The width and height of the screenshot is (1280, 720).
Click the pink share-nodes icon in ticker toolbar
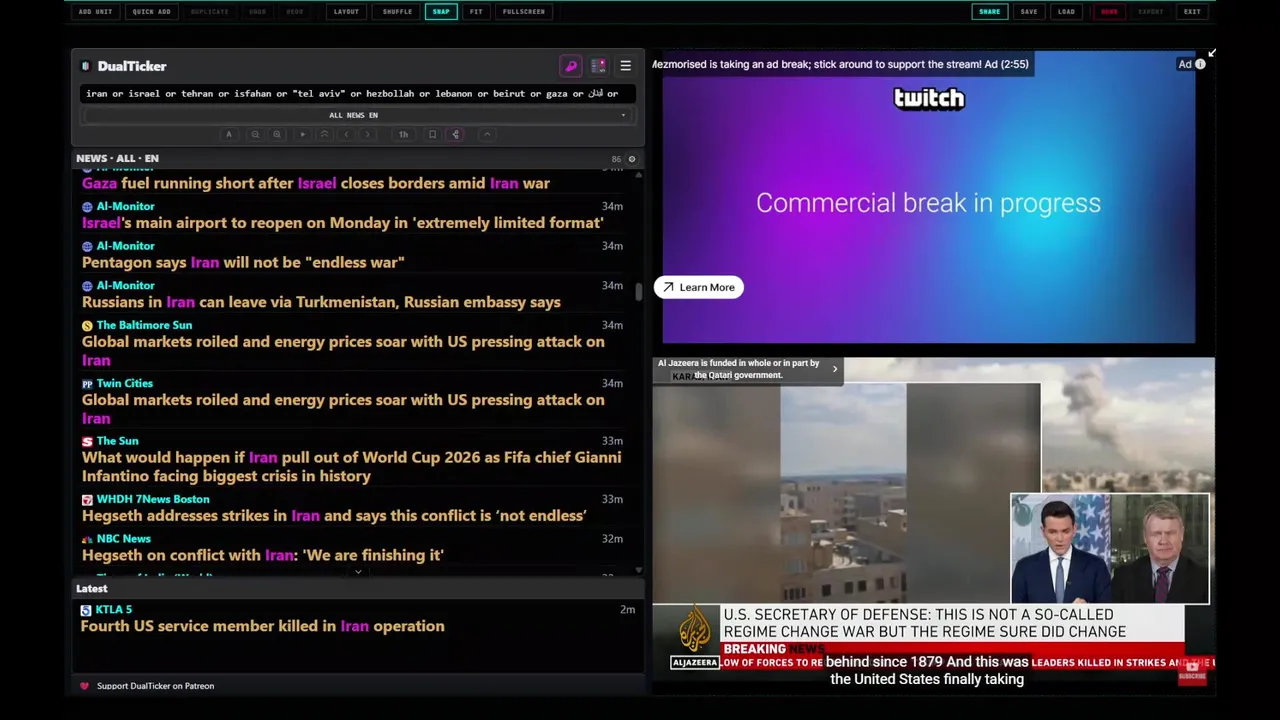(455, 134)
